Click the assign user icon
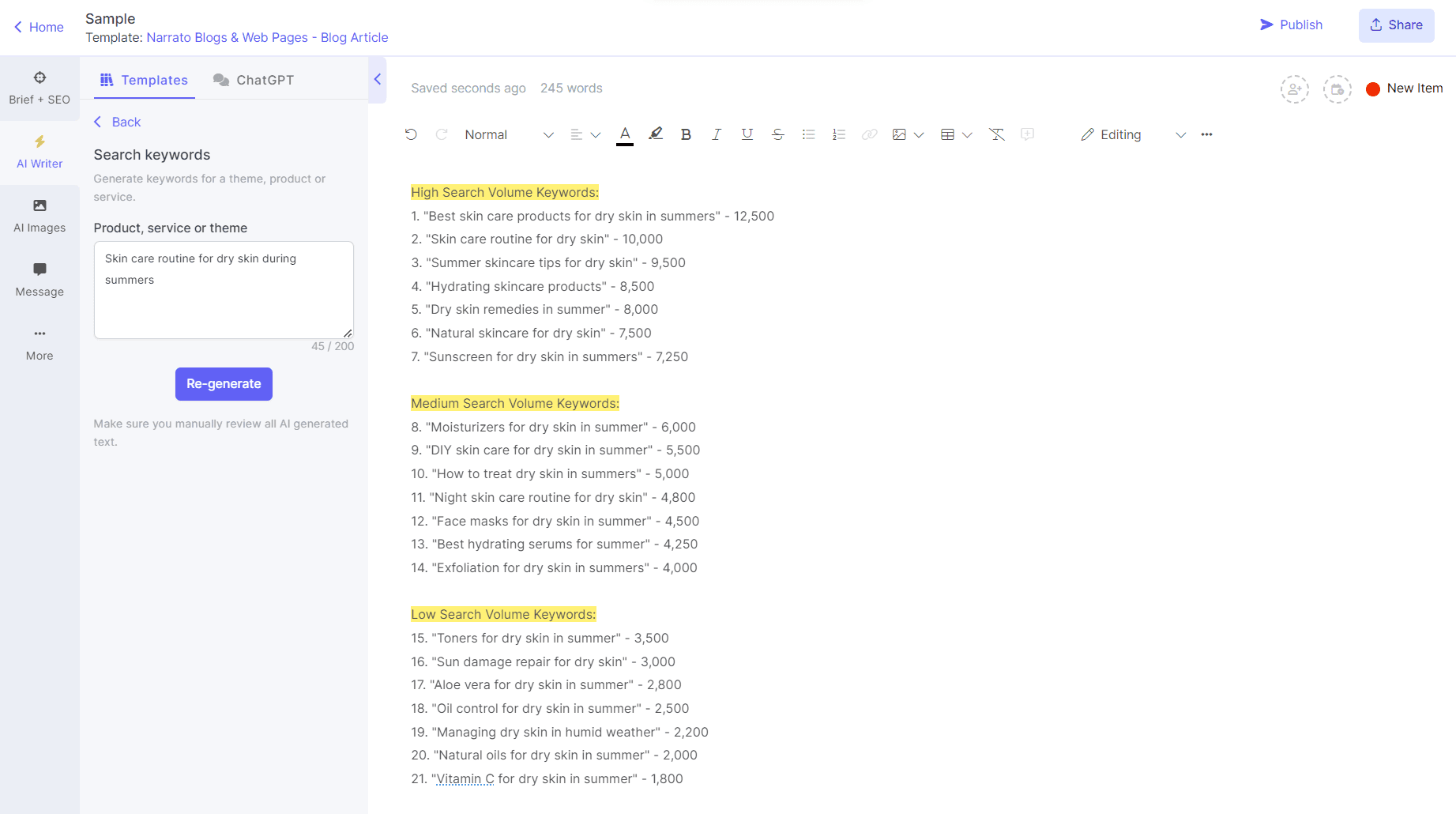 (x=1295, y=89)
